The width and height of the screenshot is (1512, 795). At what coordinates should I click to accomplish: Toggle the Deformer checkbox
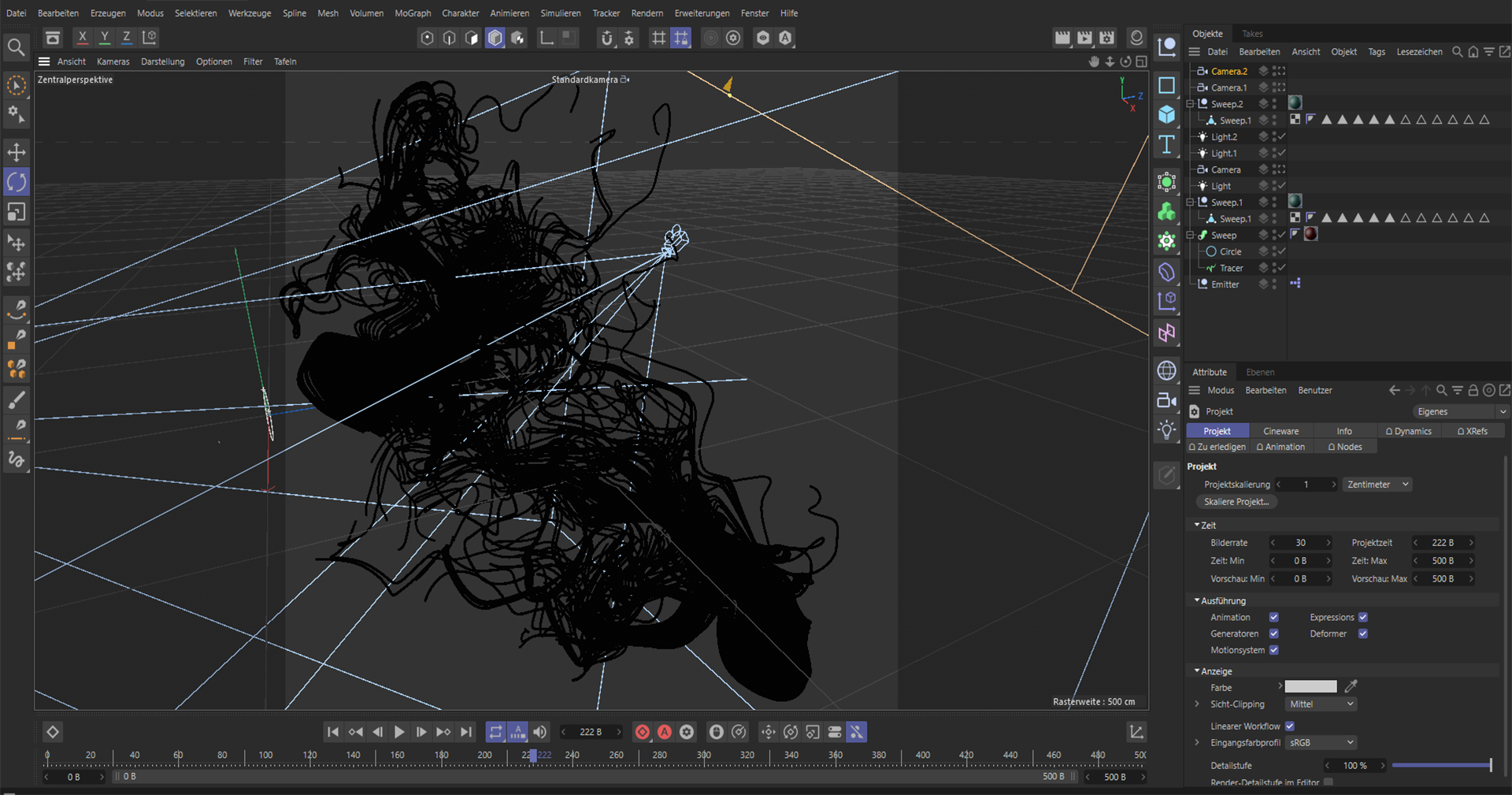(x=1363, y=633)
